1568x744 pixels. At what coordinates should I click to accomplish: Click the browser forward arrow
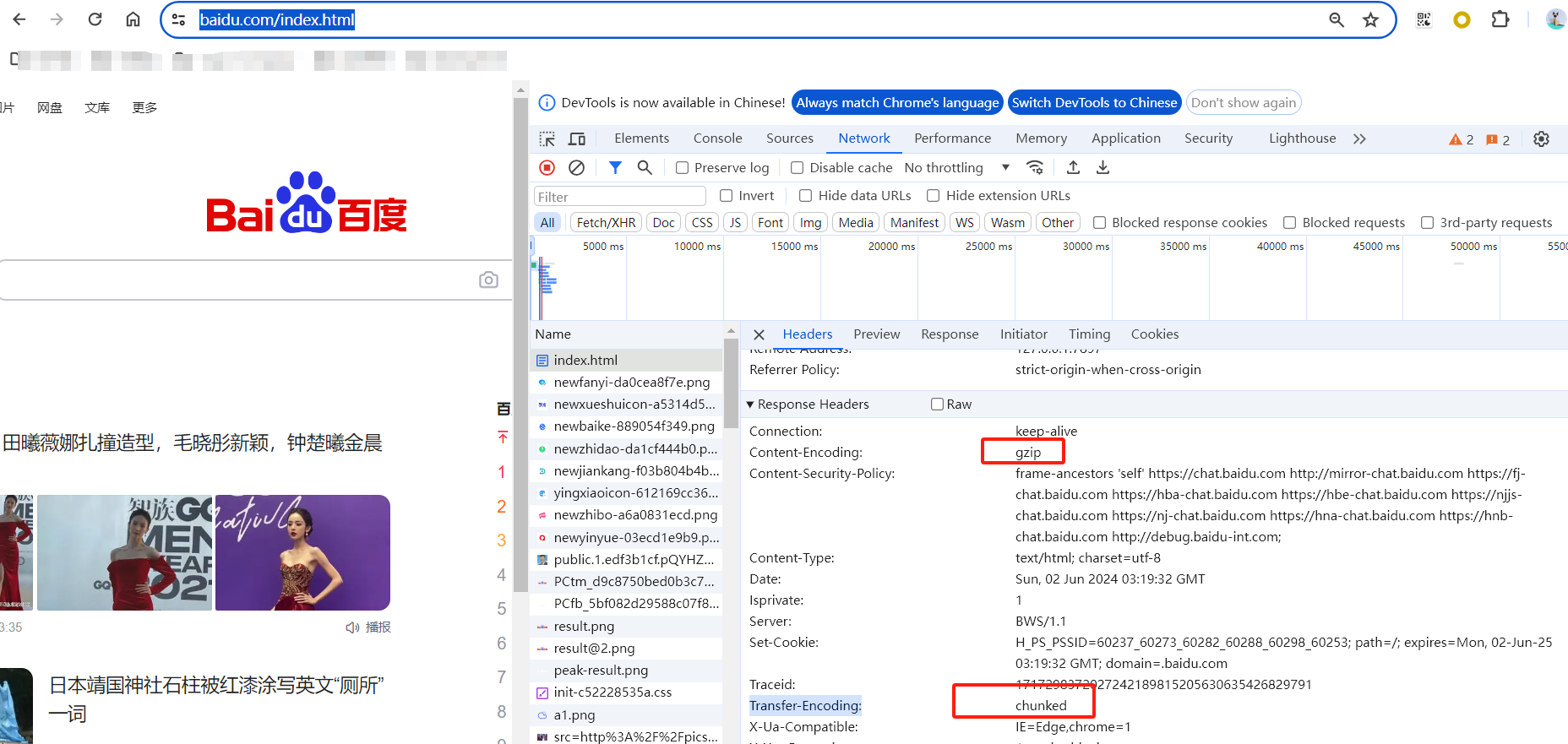coord(57,19)
